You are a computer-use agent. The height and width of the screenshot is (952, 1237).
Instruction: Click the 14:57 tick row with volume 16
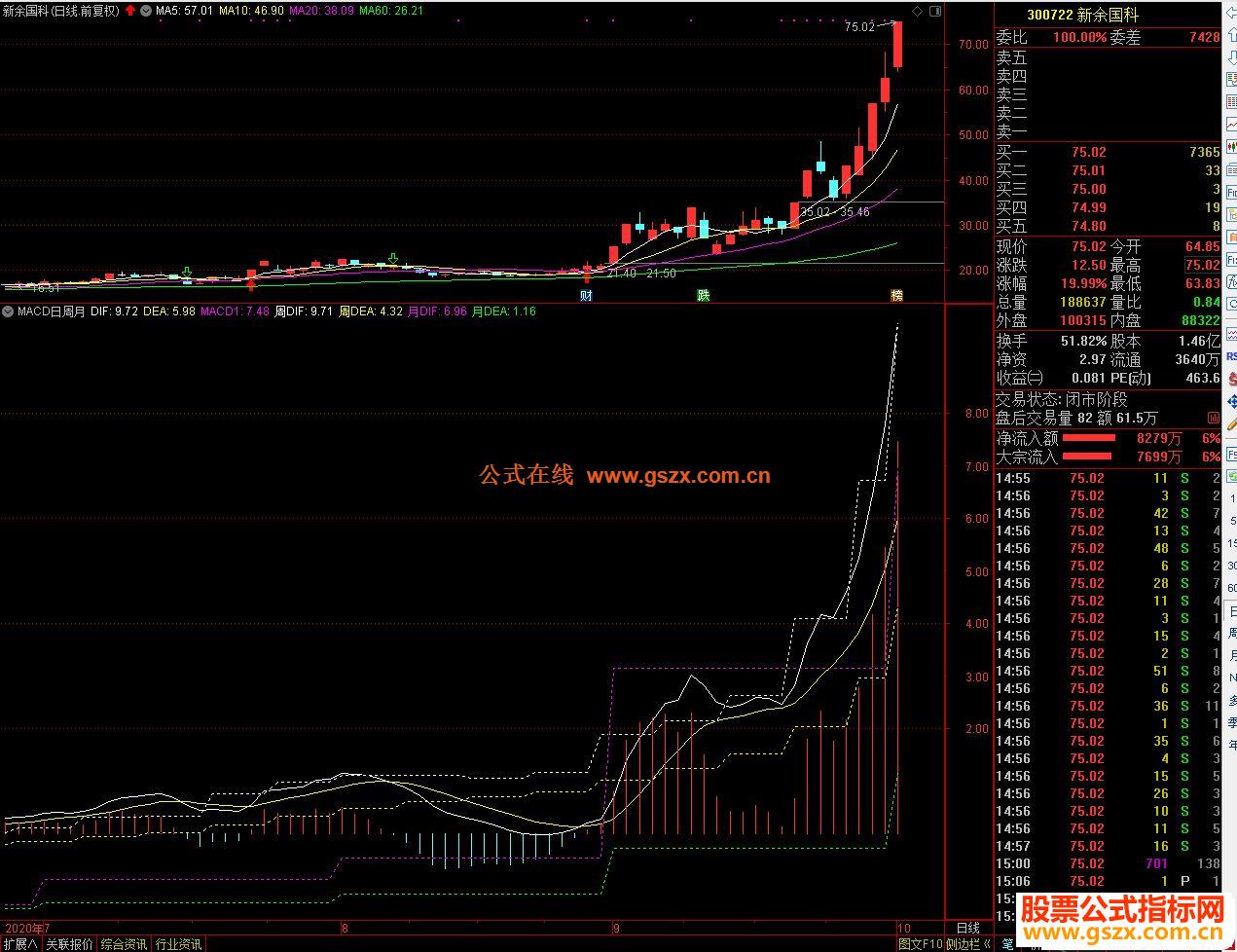click(1108, 846)
